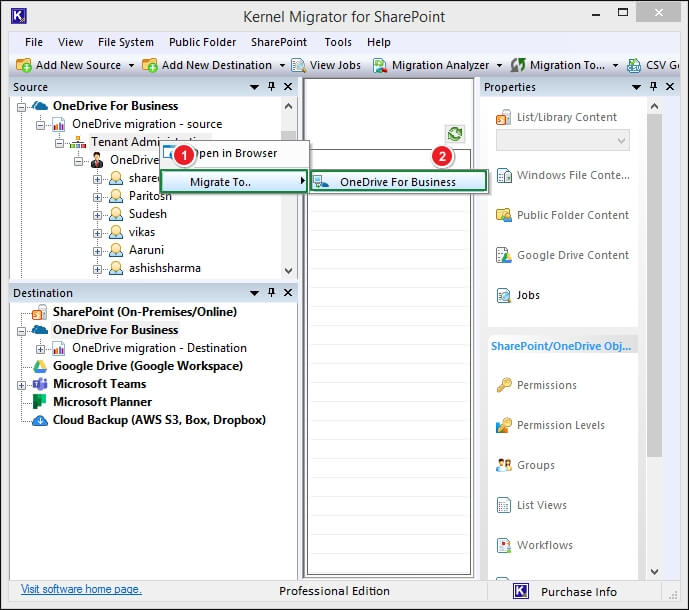Expand the Paritosh user node

pyautogui.click(x=97, y=197)
